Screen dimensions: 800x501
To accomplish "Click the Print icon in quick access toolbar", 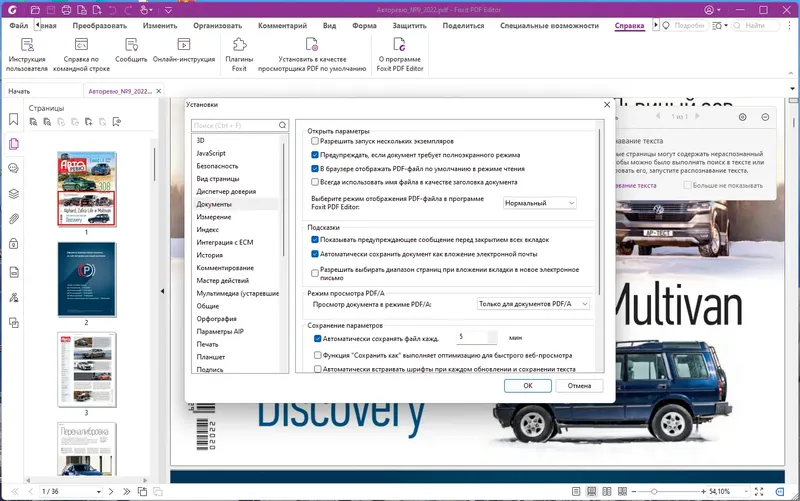I will (x=66, y=10).
